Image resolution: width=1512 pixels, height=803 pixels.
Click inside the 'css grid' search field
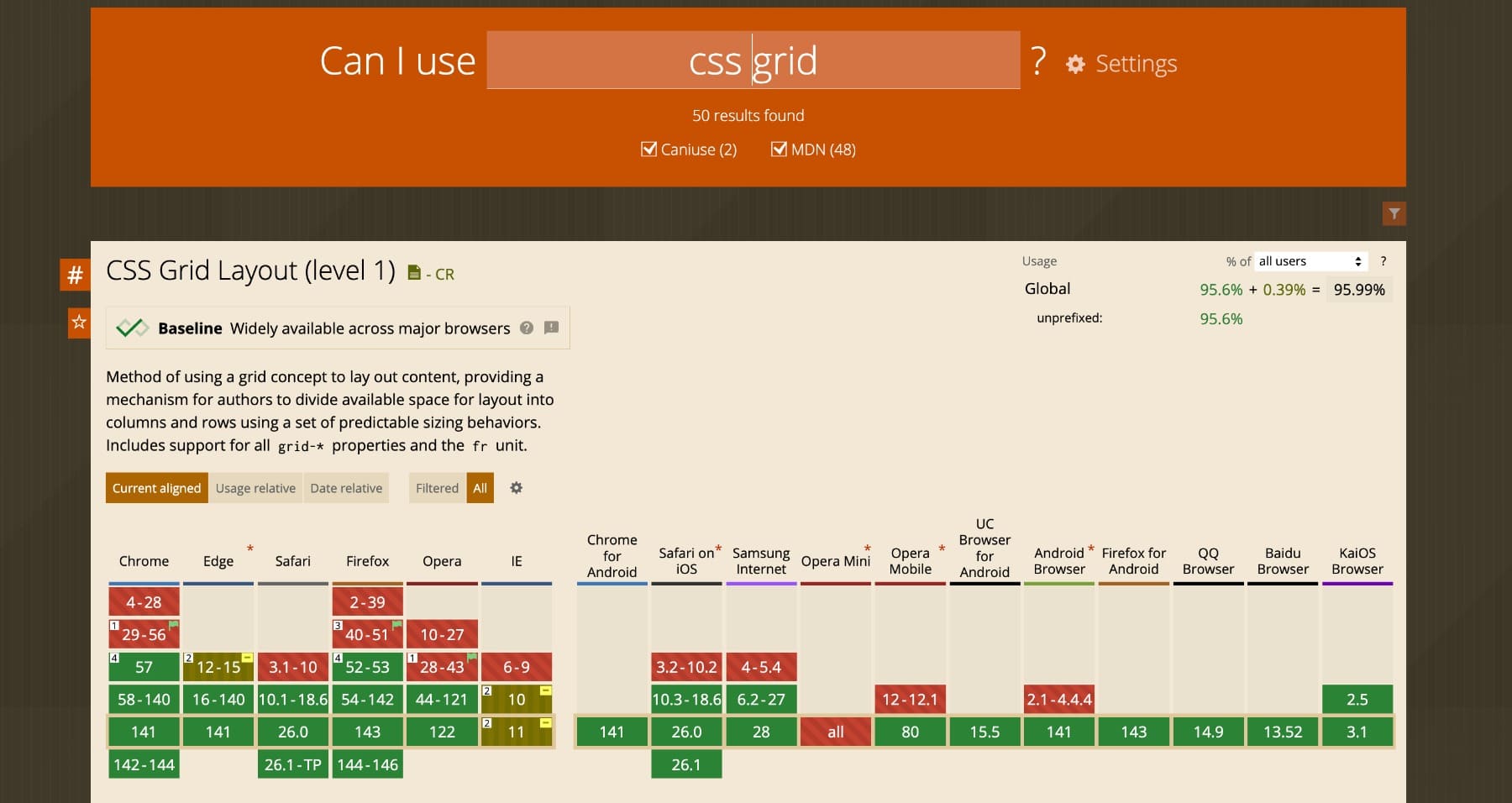(752, 60)
